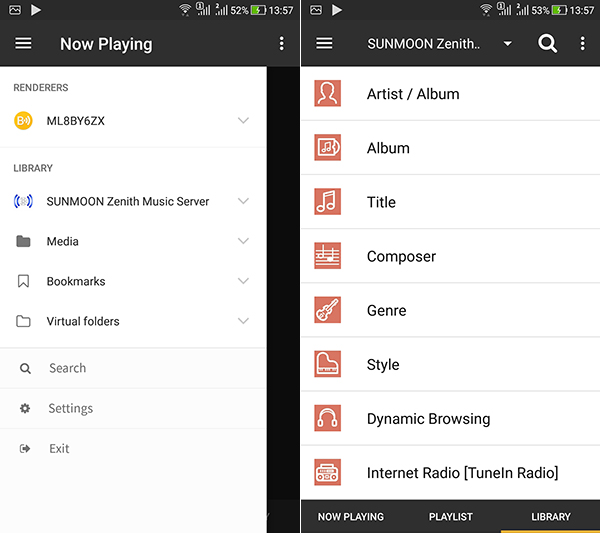Select the ML8BY6ZX renderer name
The height and width of the screenshot is (533, 600).
click(75, 121)
